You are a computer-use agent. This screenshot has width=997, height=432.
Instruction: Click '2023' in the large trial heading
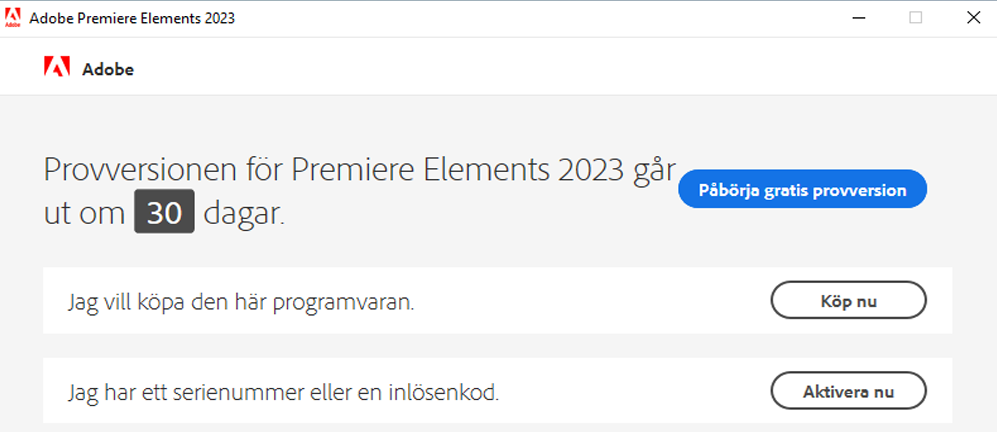(566, 169)
